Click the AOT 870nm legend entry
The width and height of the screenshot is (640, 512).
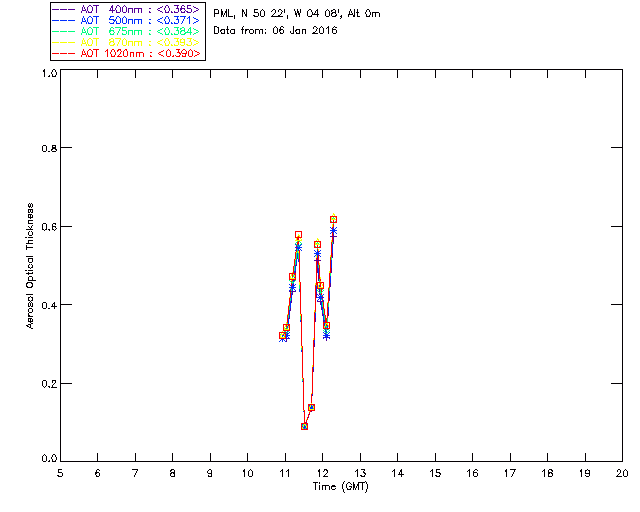(126, 42)
